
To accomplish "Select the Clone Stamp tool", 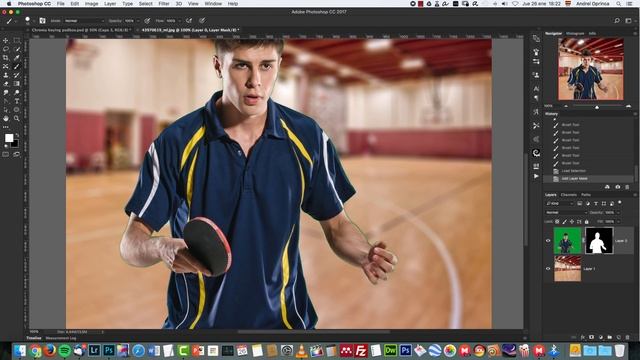I will (6, 75).
